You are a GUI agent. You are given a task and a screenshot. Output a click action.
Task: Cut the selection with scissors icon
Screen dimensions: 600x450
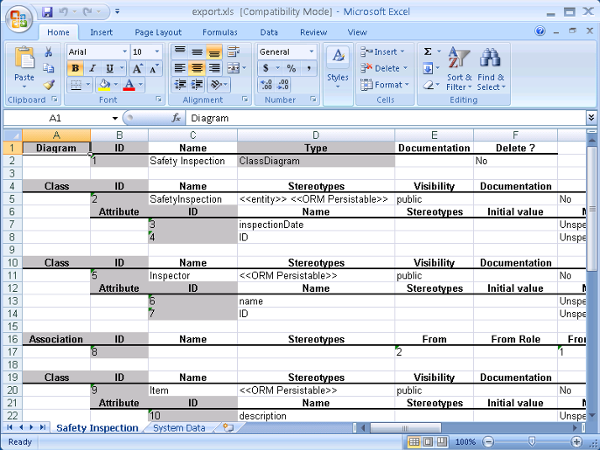[49, 52]
